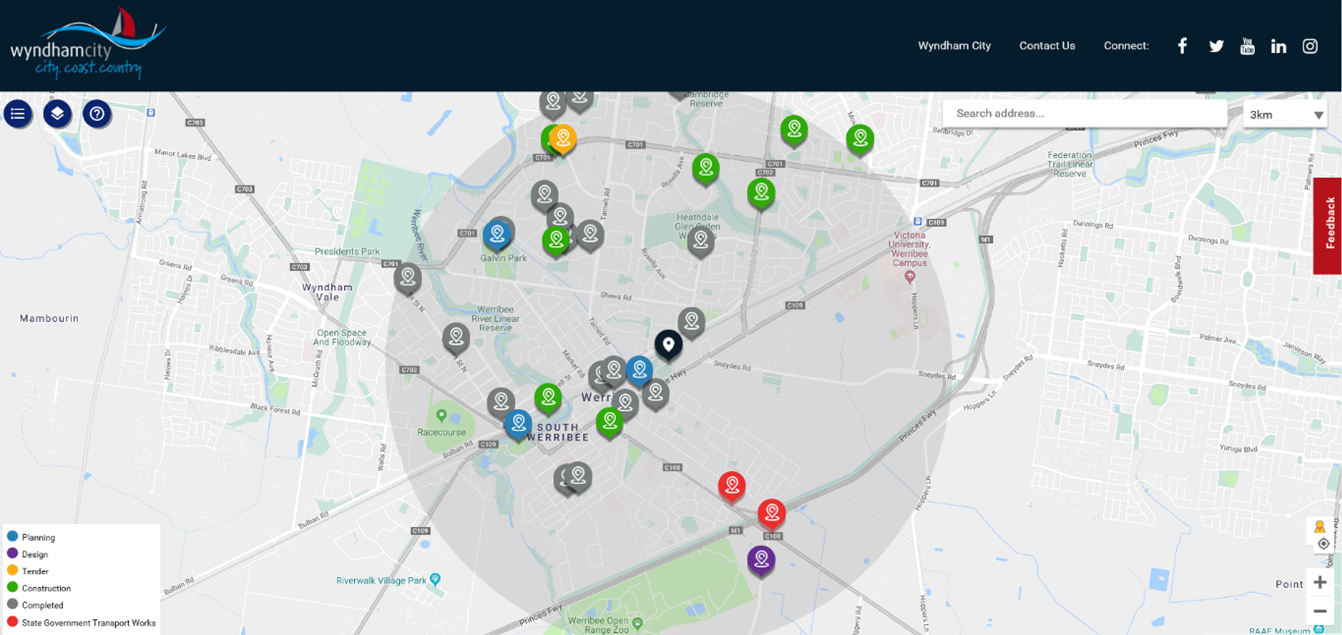1342x635 pixels.
Task: Click the blue Planning marker nearest the Racecourse
Action: point(518,424)
